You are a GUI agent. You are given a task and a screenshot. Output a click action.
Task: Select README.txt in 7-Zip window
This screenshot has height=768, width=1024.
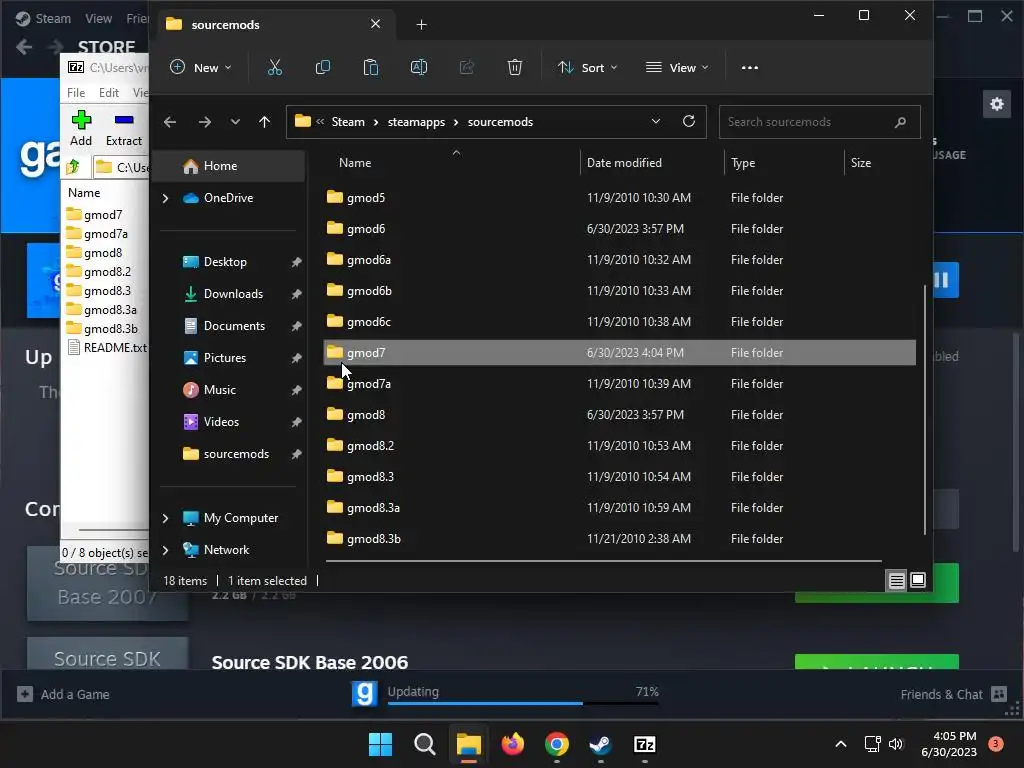[x=108, y=347]
